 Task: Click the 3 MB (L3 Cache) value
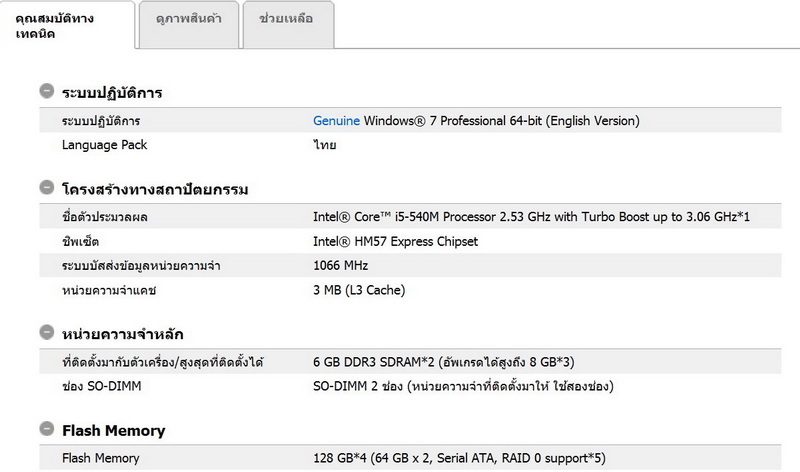pyautogui.click(x=359, y=290)
